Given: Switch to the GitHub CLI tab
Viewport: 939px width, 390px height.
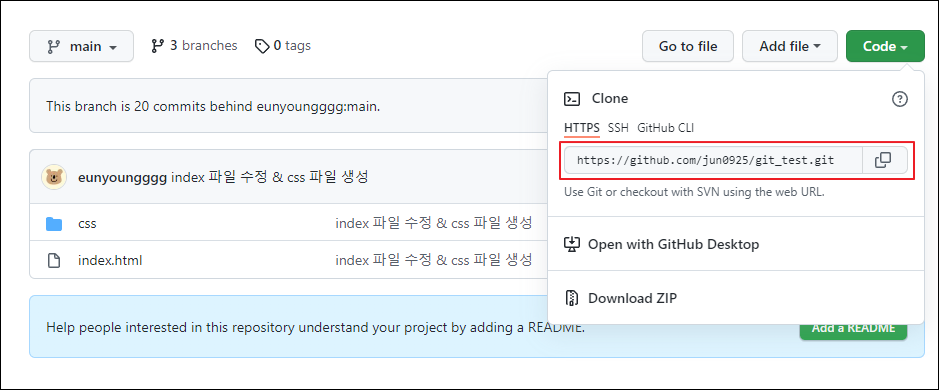Looking at the screenshot, I should [x=665, y=128].
